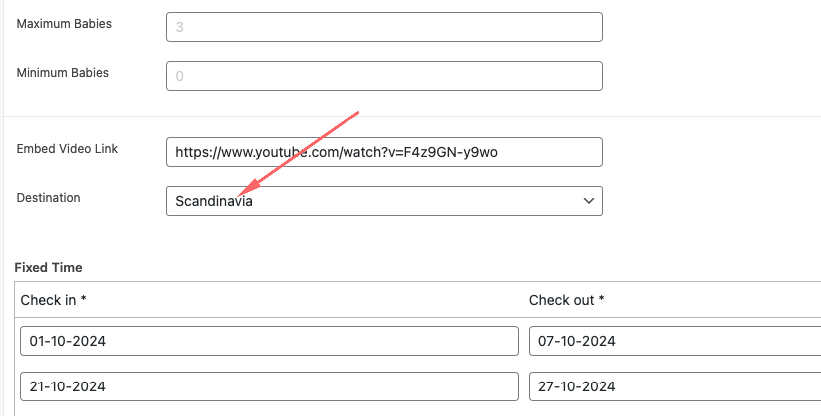Focus the Embed Video Link field
Viewport: 821px width, 416px height.
click(x=384, y=152)
